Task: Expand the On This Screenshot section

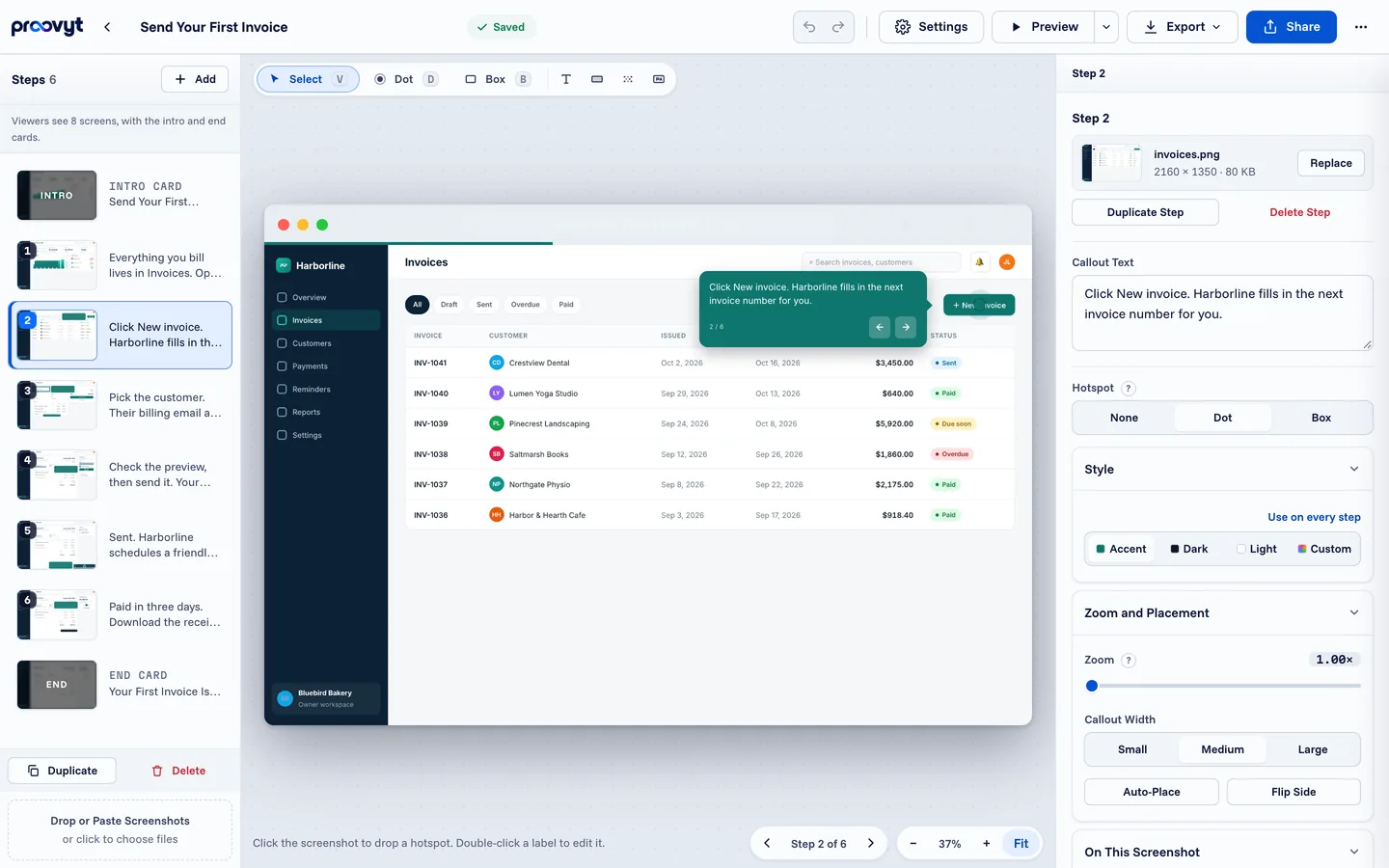Action: pyautogui.click(x=1353, y=852)
